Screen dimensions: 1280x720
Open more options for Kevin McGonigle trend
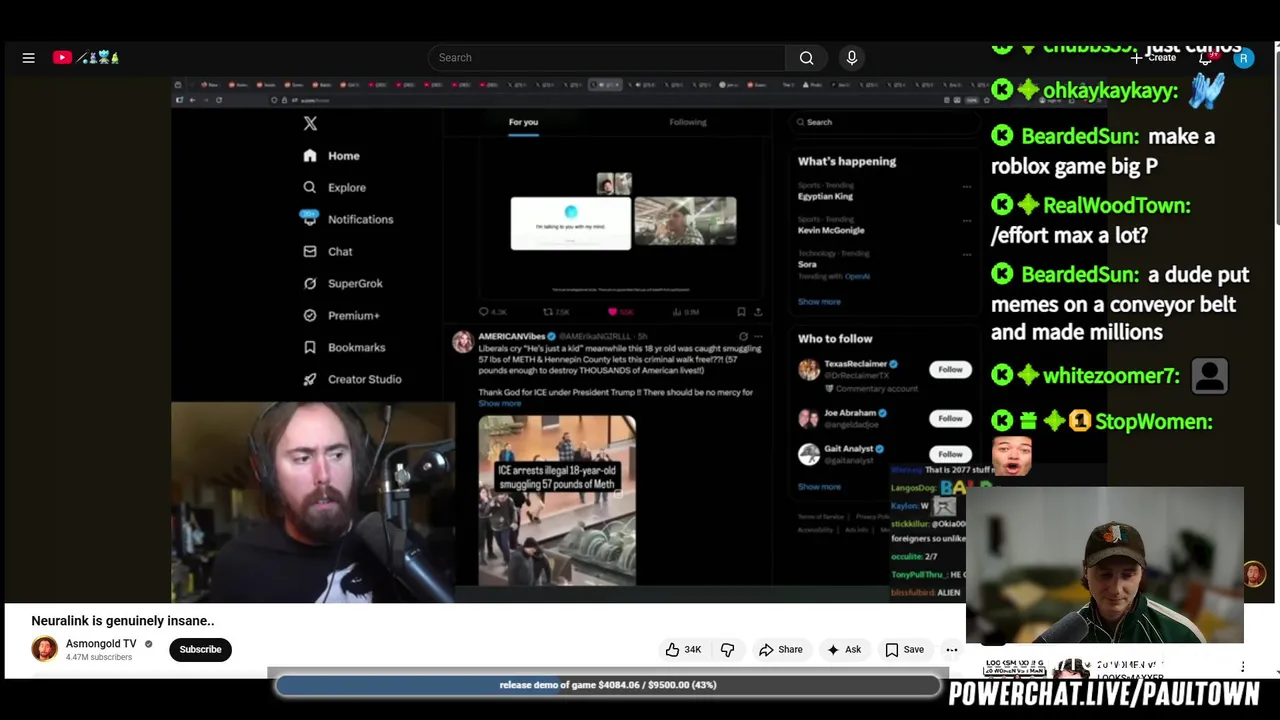(966, 221)
